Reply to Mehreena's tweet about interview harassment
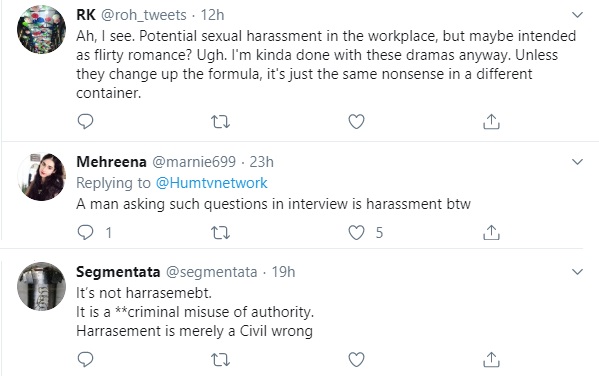 [85, 232]
